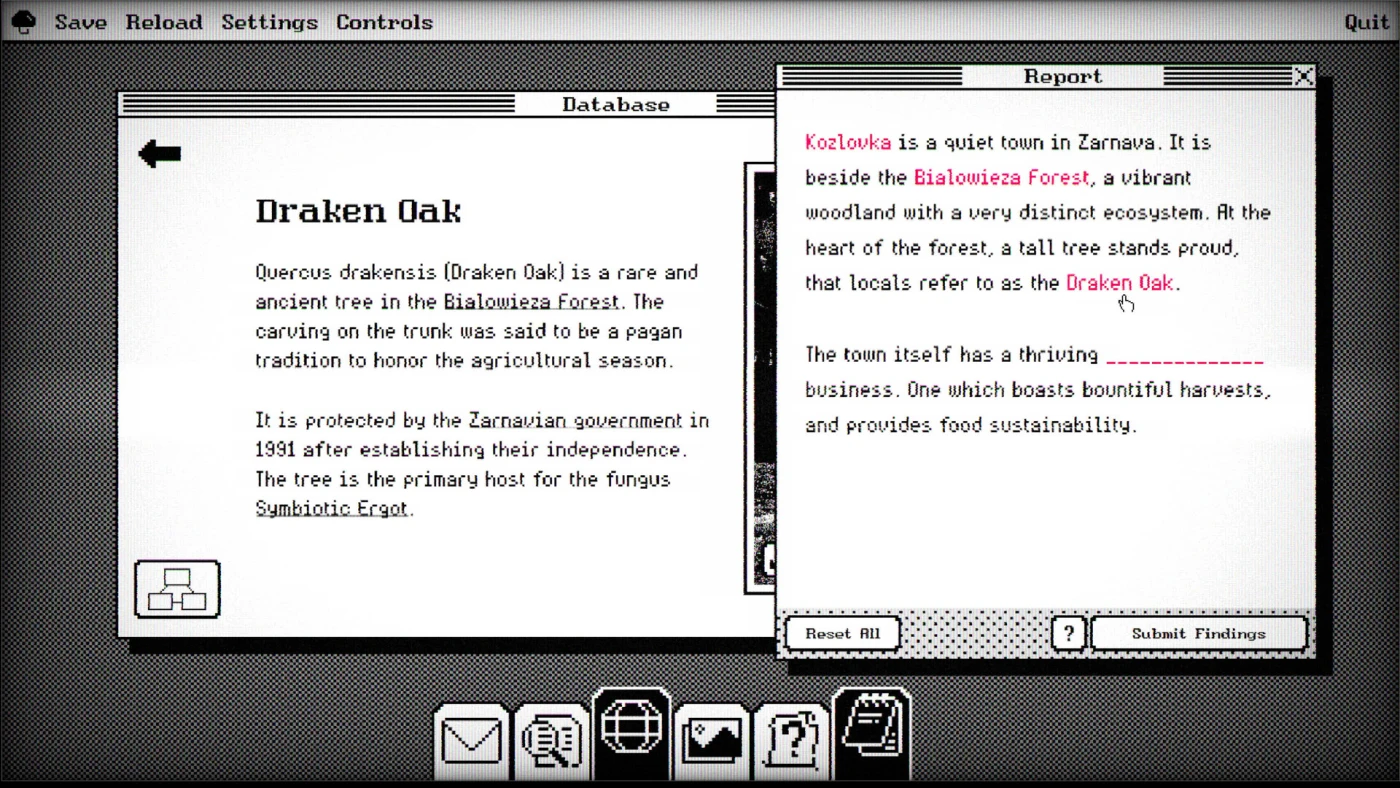
Task: Click the back arrow in the Database window
Action: point(160,154)
